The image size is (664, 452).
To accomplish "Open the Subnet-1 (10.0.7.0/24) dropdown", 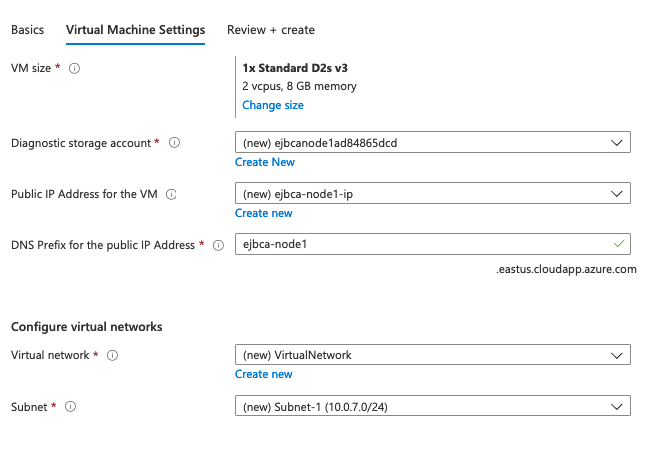I will [432, 406].
